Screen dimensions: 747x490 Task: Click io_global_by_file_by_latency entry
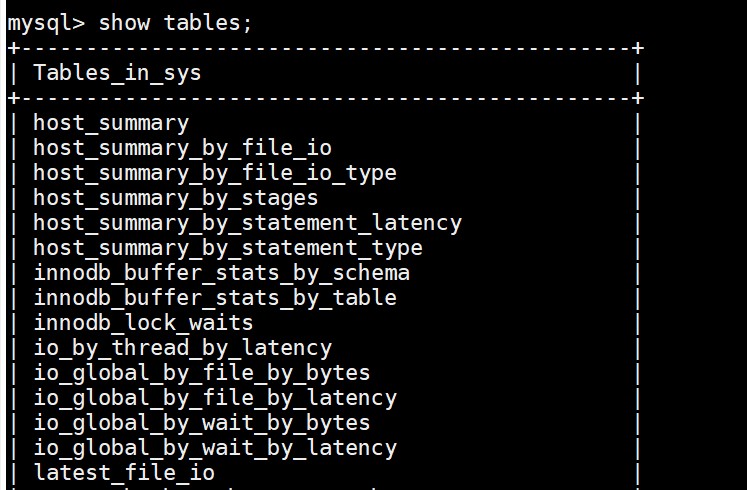click(x=215, y=398)
